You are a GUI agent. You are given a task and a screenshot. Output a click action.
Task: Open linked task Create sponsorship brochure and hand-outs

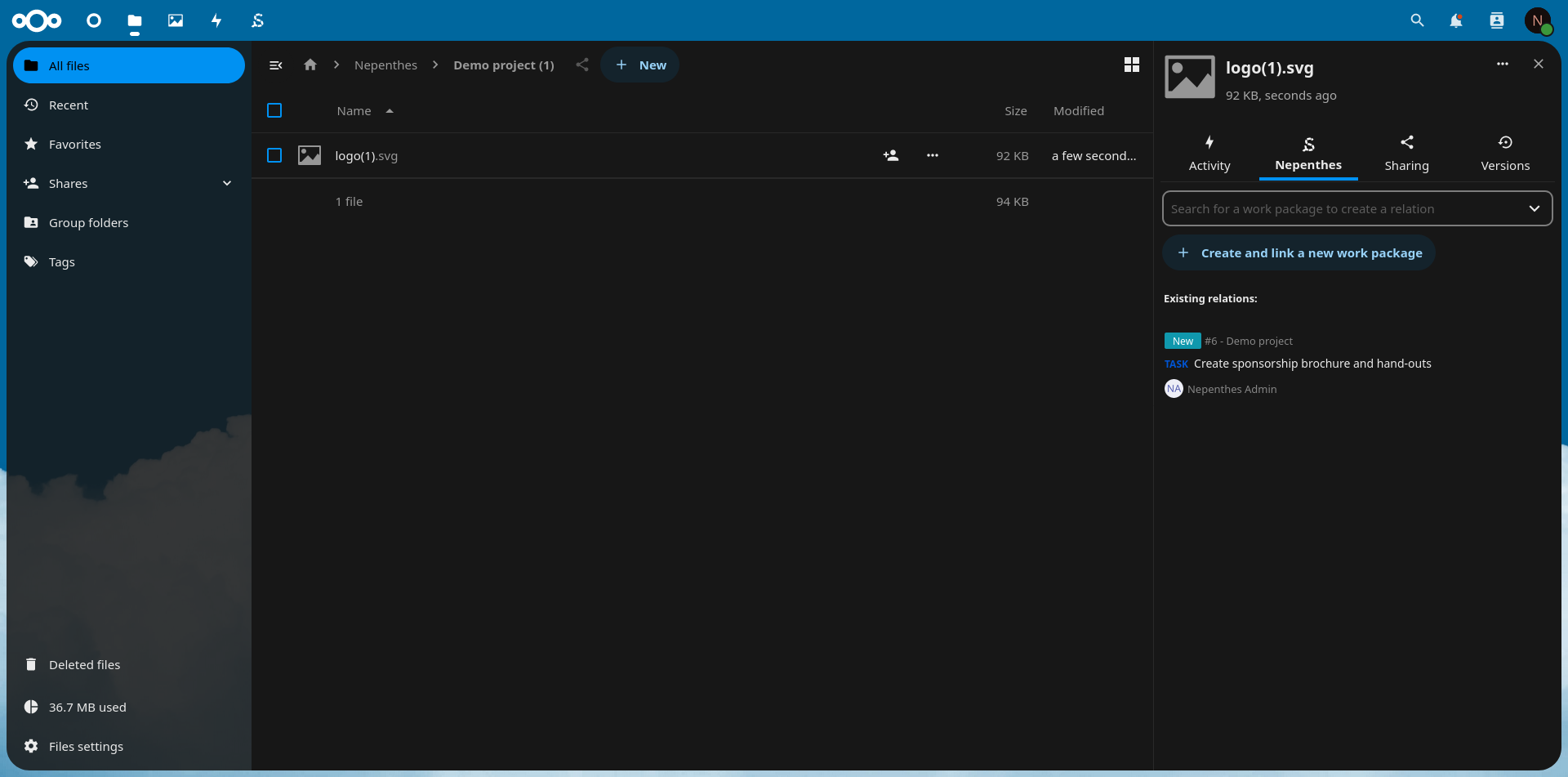coord(1312,364)
